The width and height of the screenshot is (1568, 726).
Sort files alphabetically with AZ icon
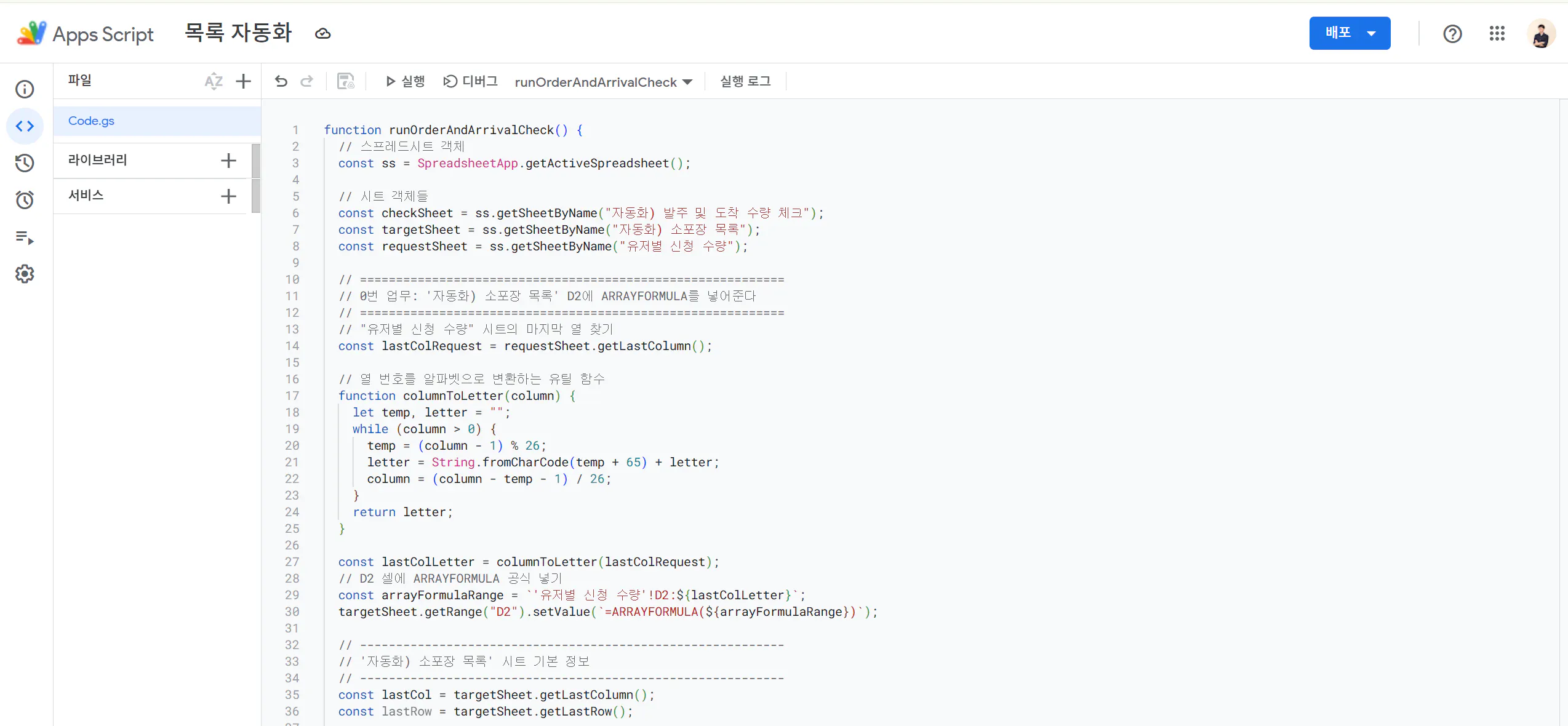tap(213, 81)
